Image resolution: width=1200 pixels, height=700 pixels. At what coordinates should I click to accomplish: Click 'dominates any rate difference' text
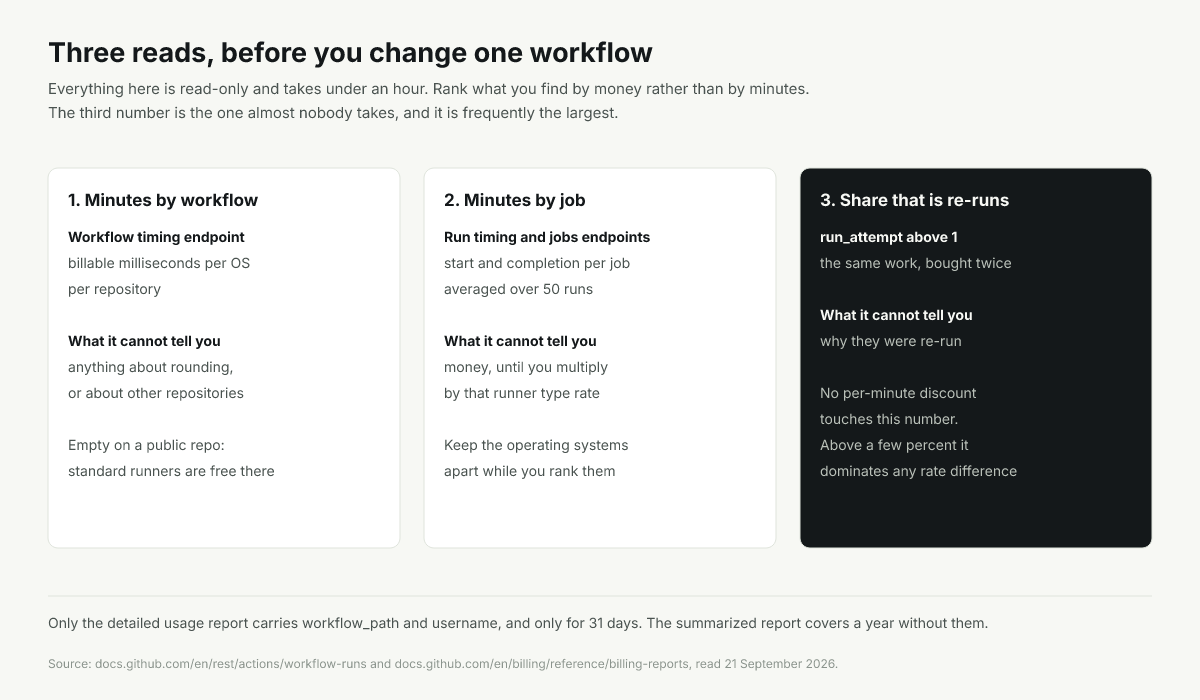tap(918, 471)
